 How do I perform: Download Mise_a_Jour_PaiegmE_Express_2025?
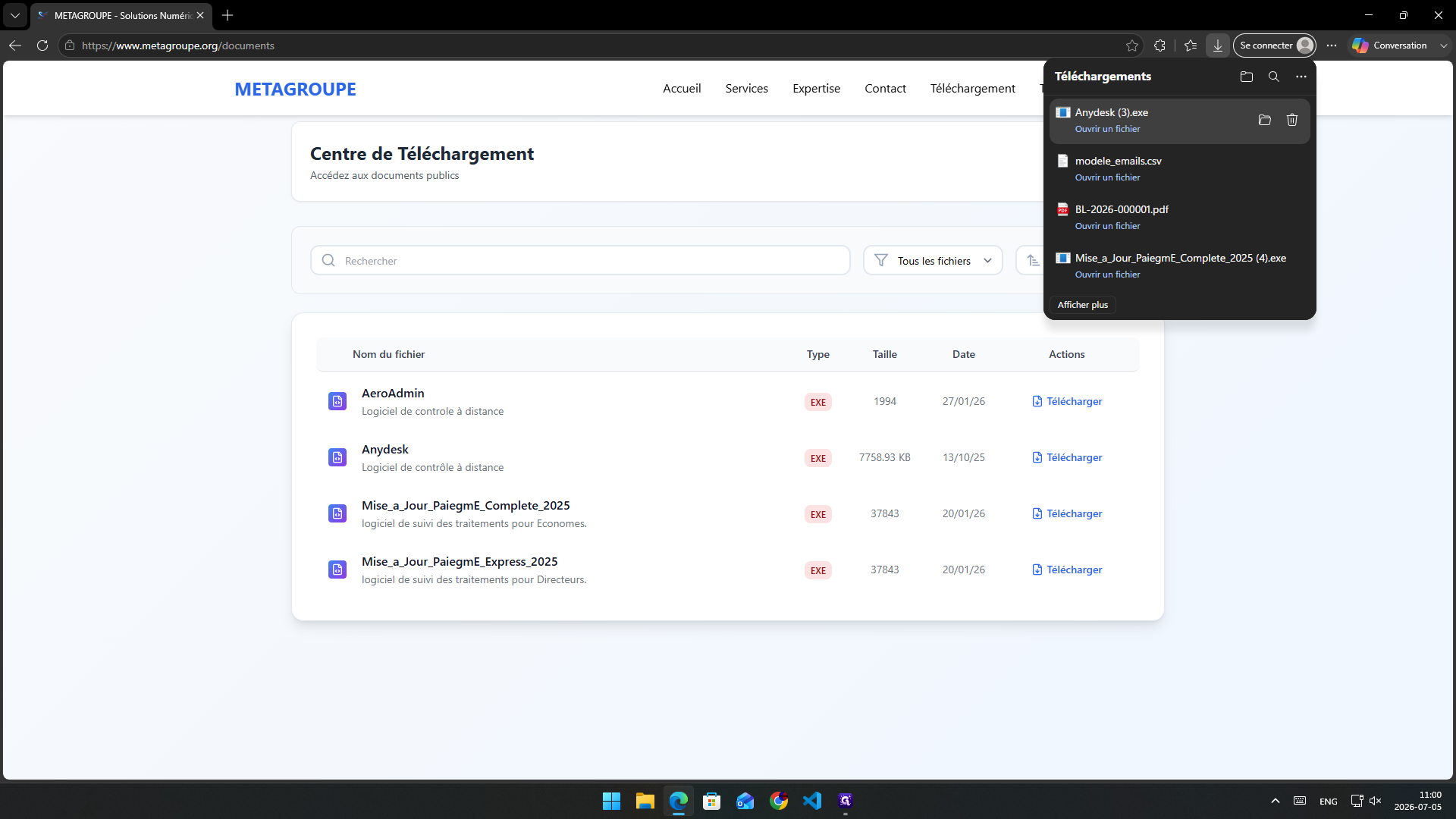click(1067, 570)
